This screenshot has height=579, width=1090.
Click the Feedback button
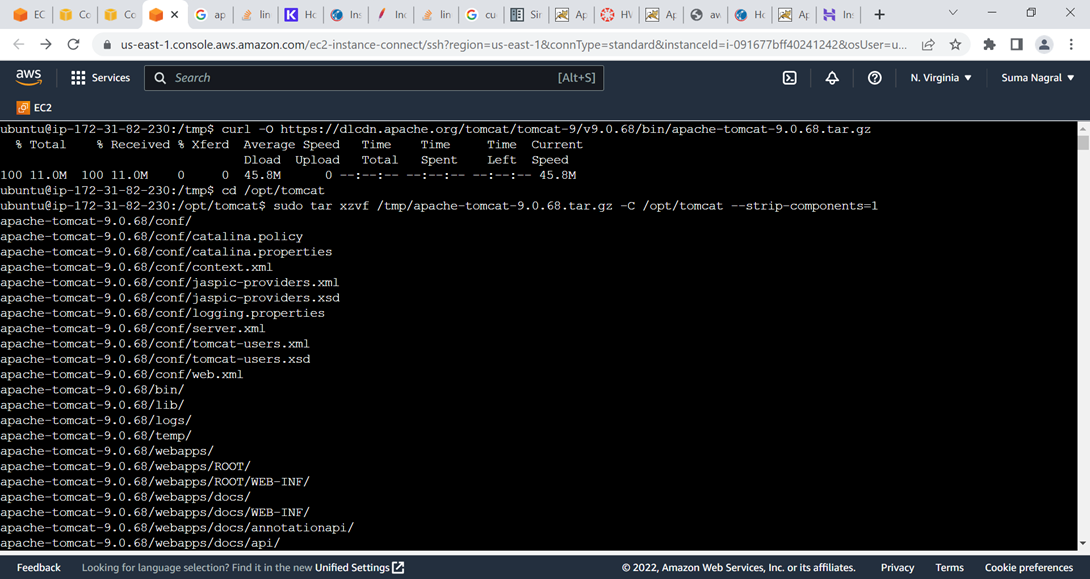click(38, 567)
